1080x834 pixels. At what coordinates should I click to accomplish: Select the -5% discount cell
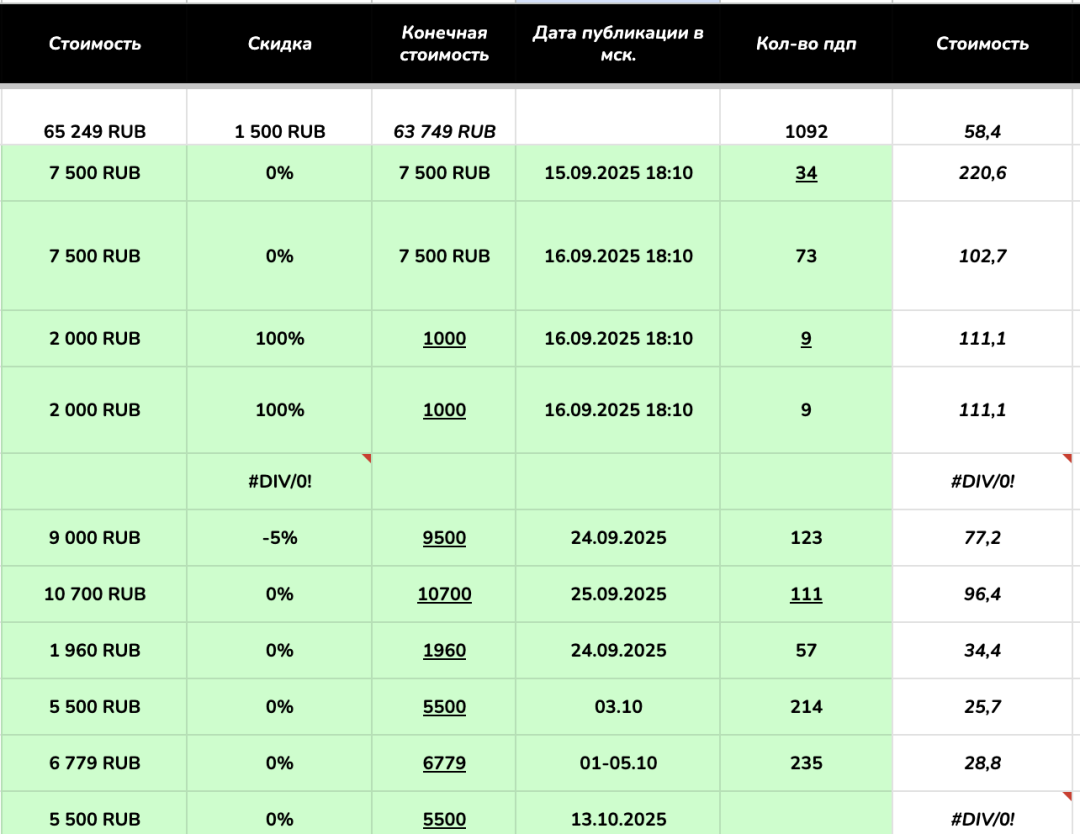pos(280,538)
